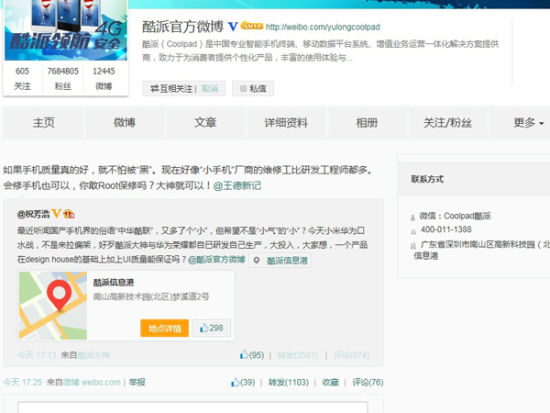Viewport: 550px width, 413px height.
Task: Click the 微博 weibo.com source link
Action: (92, 382)
